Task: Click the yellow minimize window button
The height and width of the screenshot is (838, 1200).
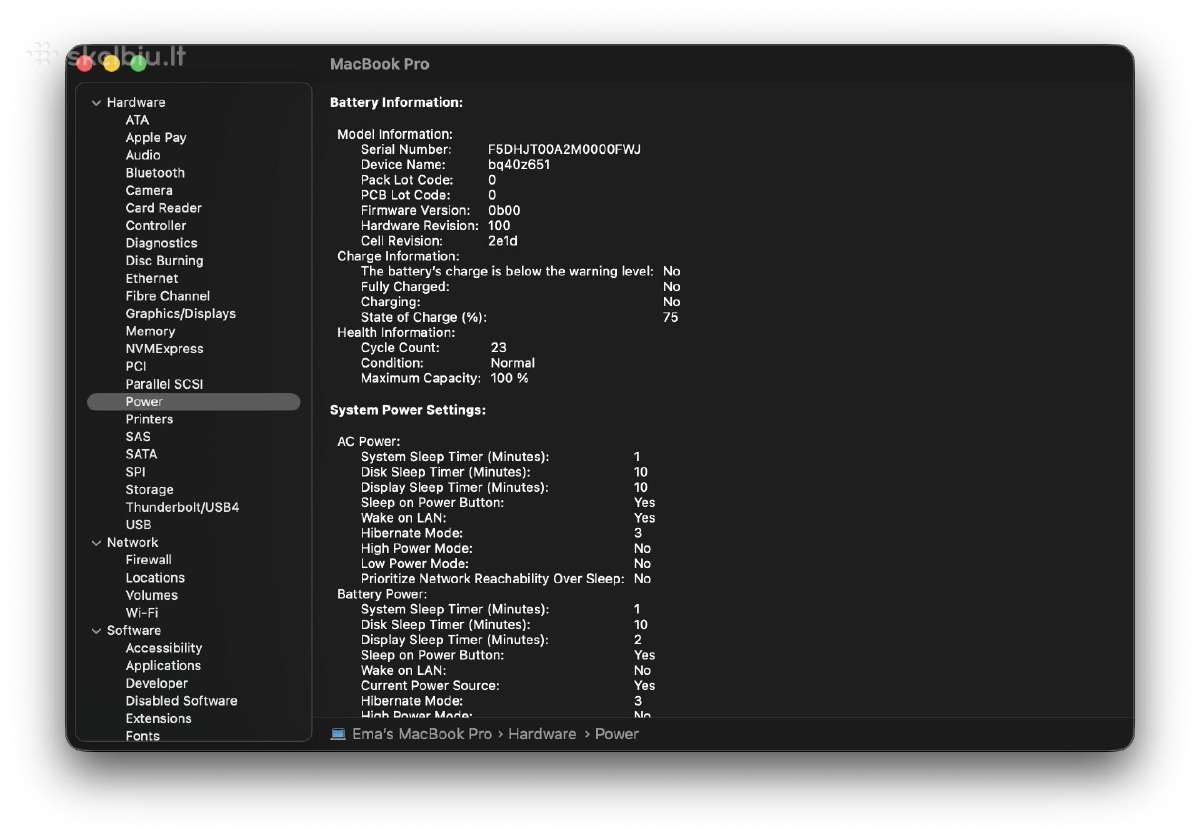Action: coord(111,64)
